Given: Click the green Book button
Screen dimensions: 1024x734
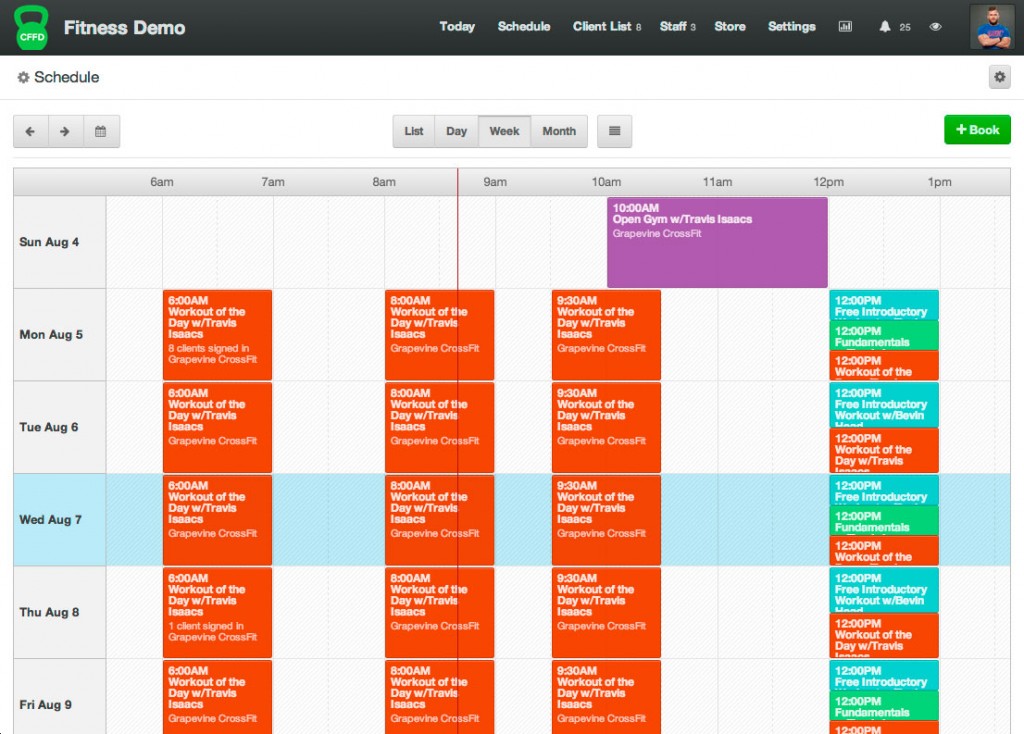Looking at the screenshot, I should [977, 130].
